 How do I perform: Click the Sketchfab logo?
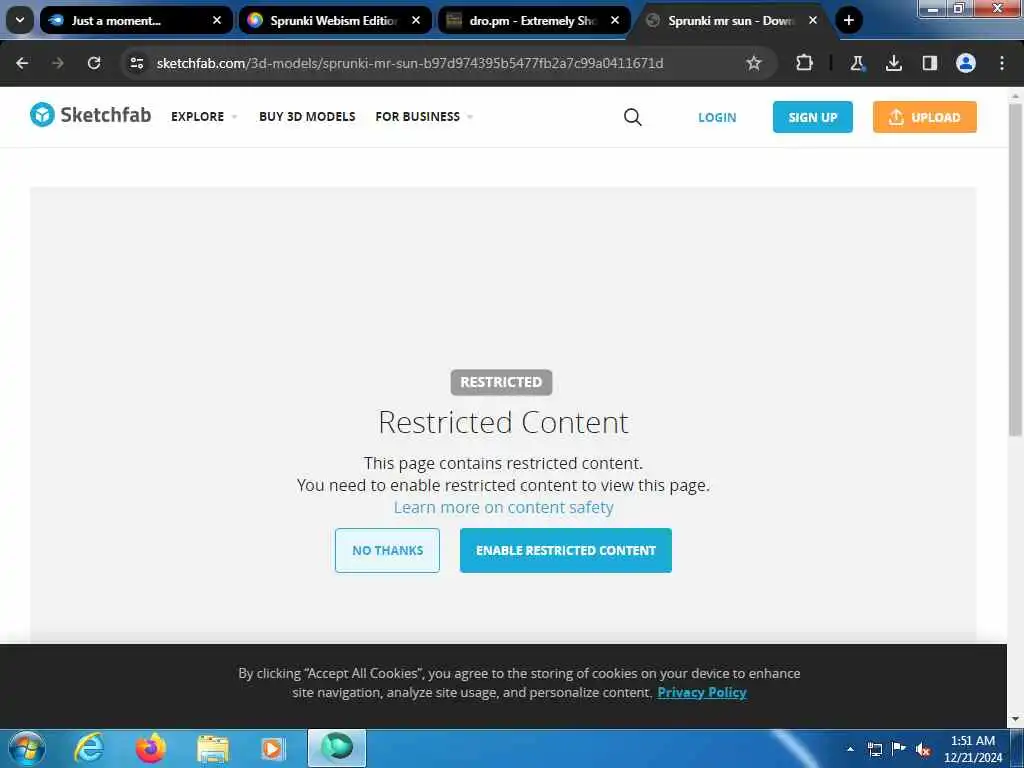click(x=90, y=115)
